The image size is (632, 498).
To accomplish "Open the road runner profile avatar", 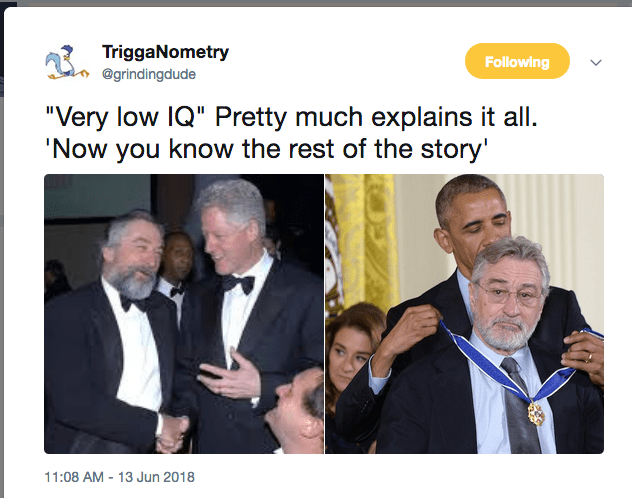I will pos(62,63).
